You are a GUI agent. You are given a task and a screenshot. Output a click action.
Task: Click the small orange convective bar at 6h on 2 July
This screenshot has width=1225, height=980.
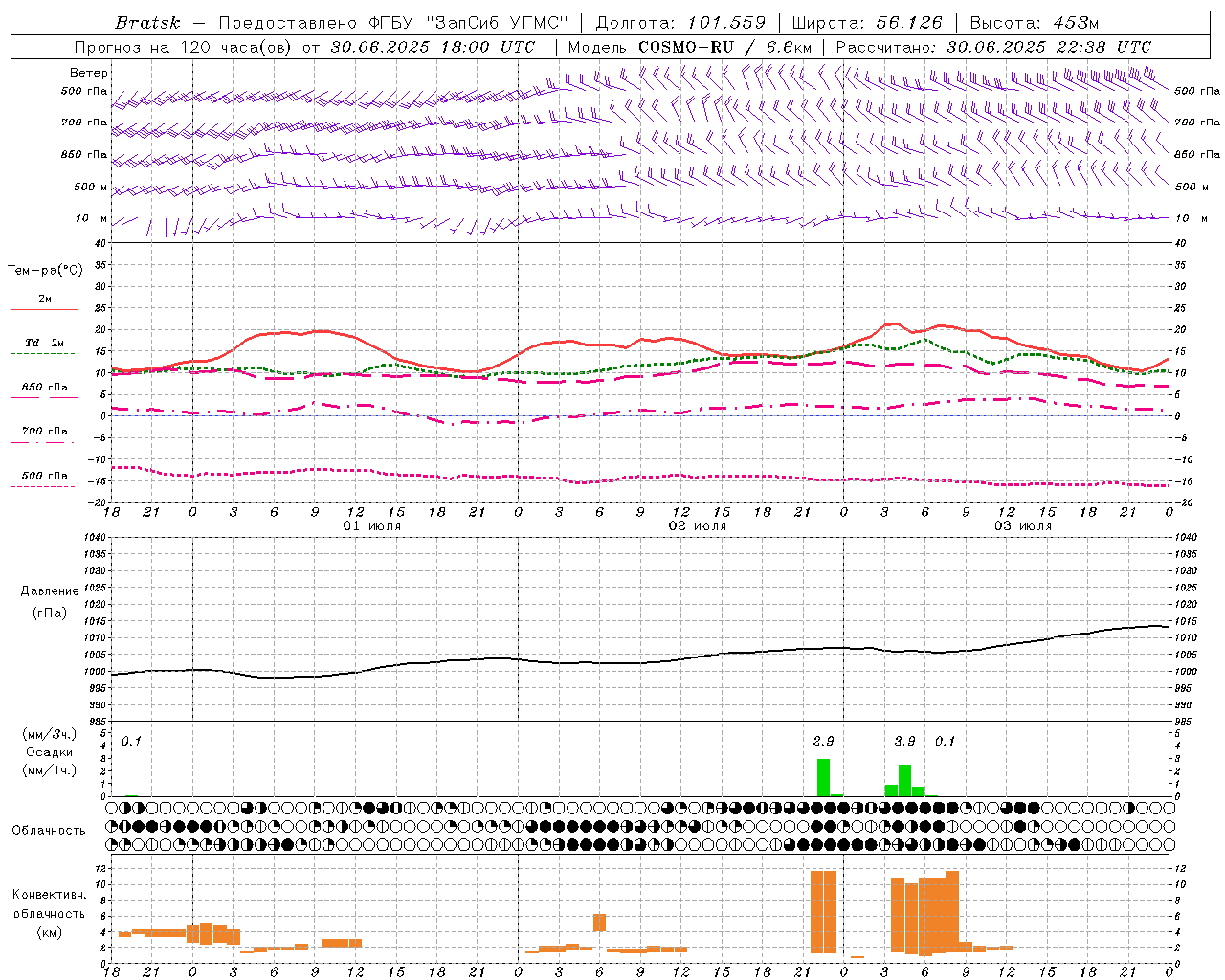click(x=600, y=923)
